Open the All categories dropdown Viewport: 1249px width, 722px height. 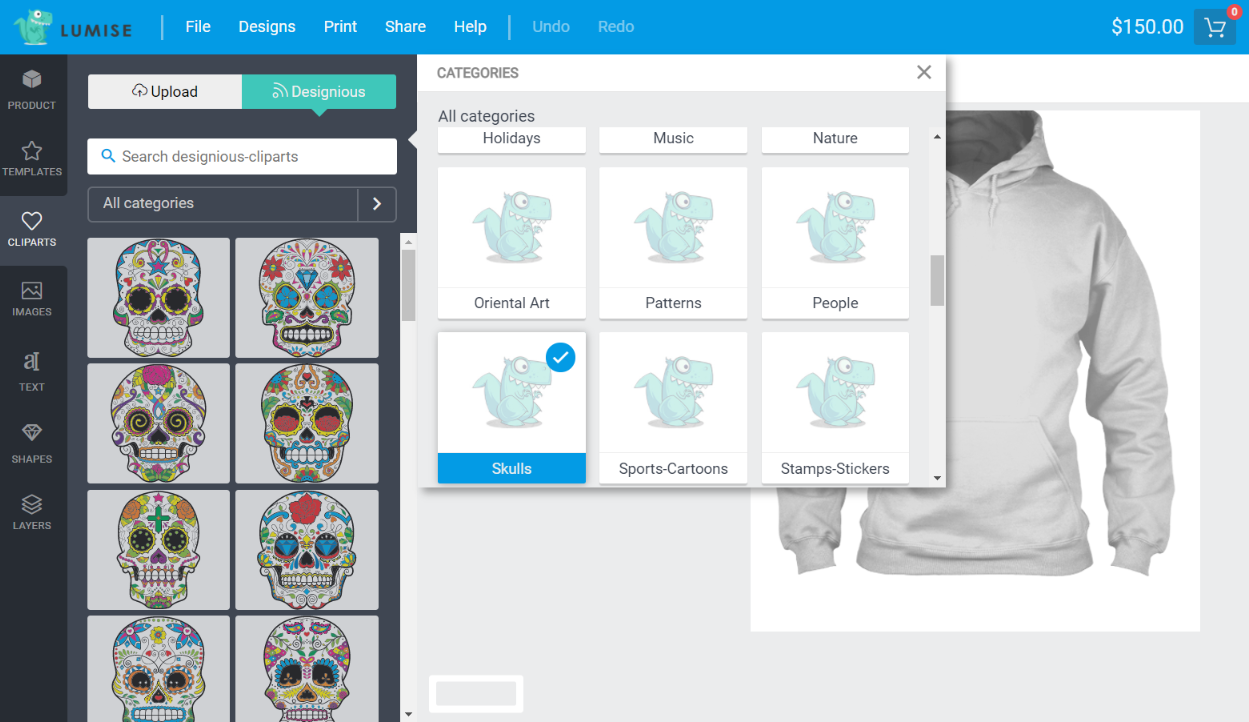(x=222, y=203)
